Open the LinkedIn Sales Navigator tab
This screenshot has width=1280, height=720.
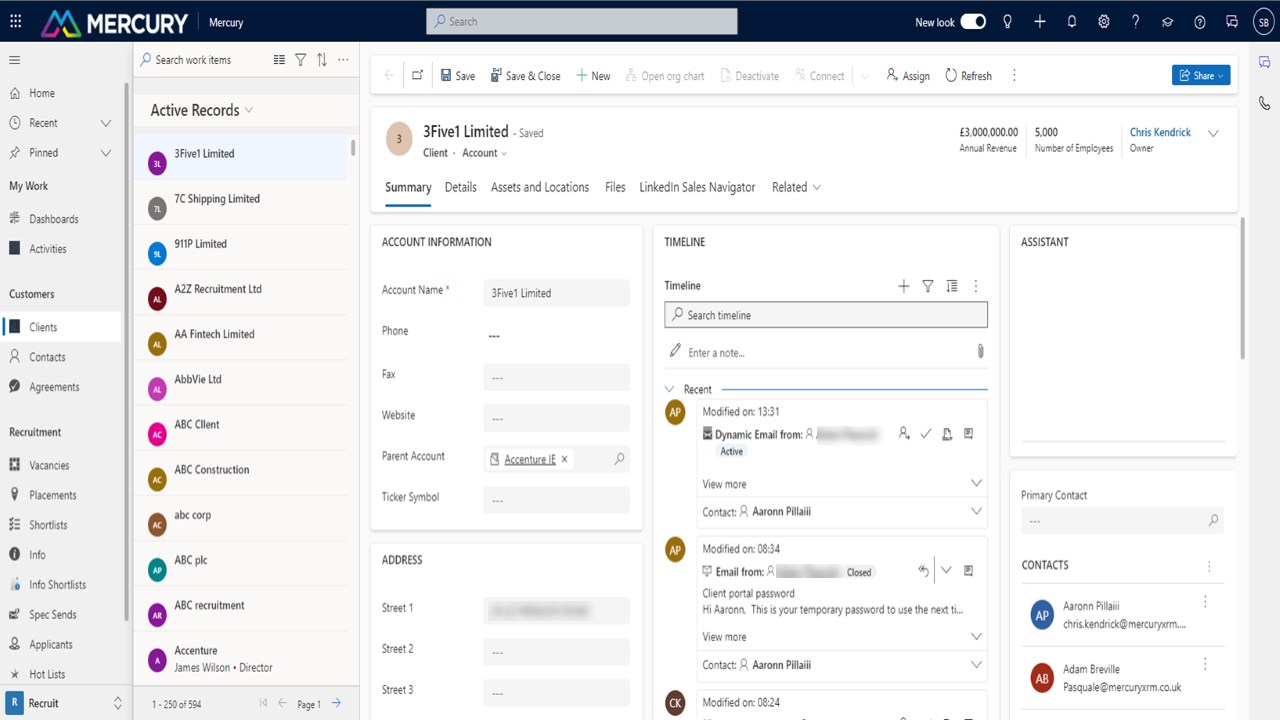pos(698,187)
